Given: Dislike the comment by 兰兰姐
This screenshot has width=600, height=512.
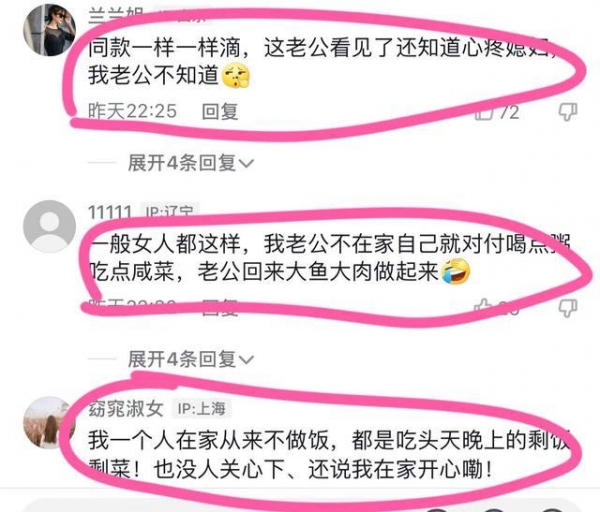Looking at the screenshot, I should coord(567,112).
